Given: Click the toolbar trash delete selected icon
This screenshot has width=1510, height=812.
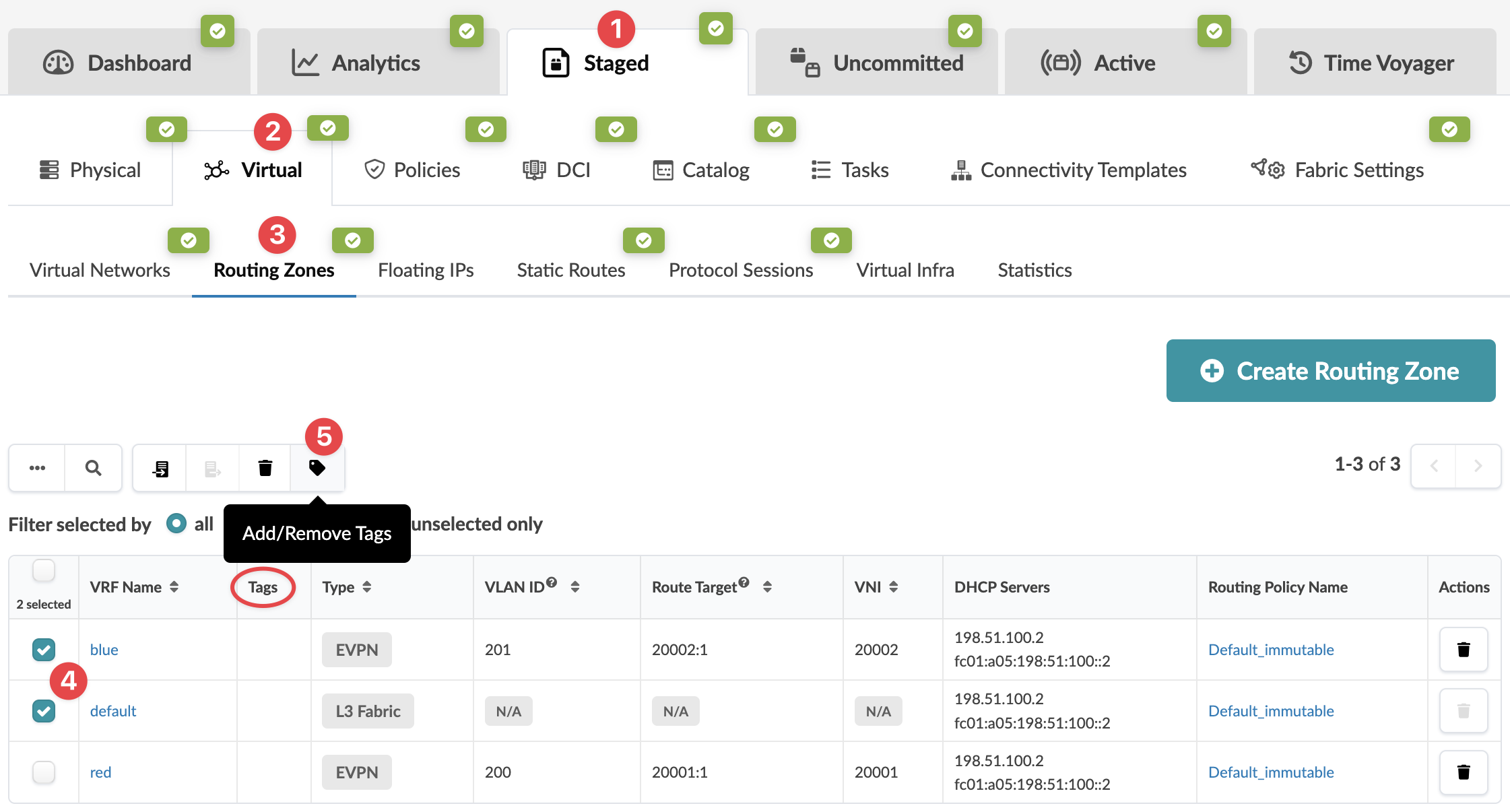Looking at the screenshot, I should (265, 468).
